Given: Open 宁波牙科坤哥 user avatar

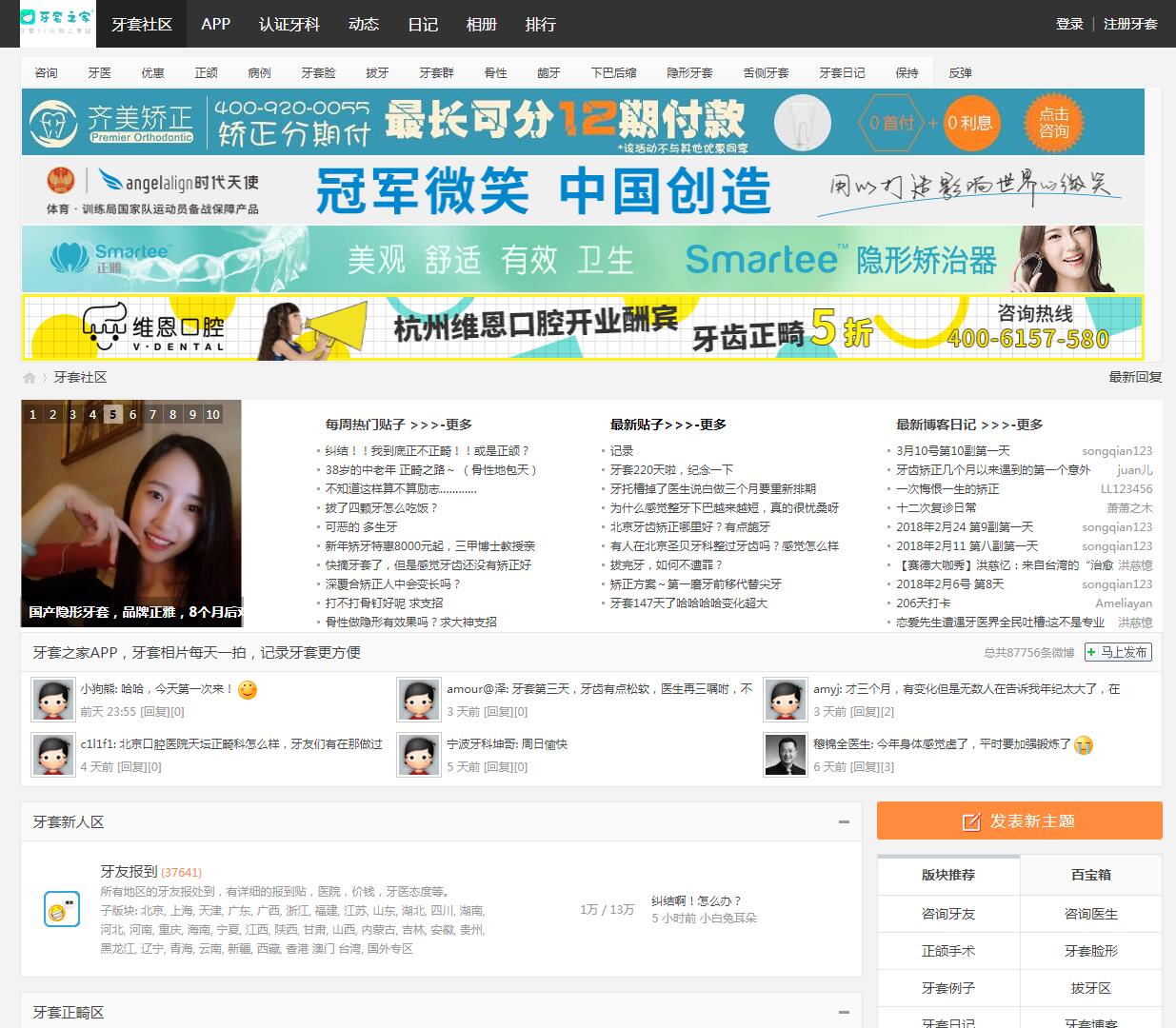Looking at the screenshot, I should 419,755.
